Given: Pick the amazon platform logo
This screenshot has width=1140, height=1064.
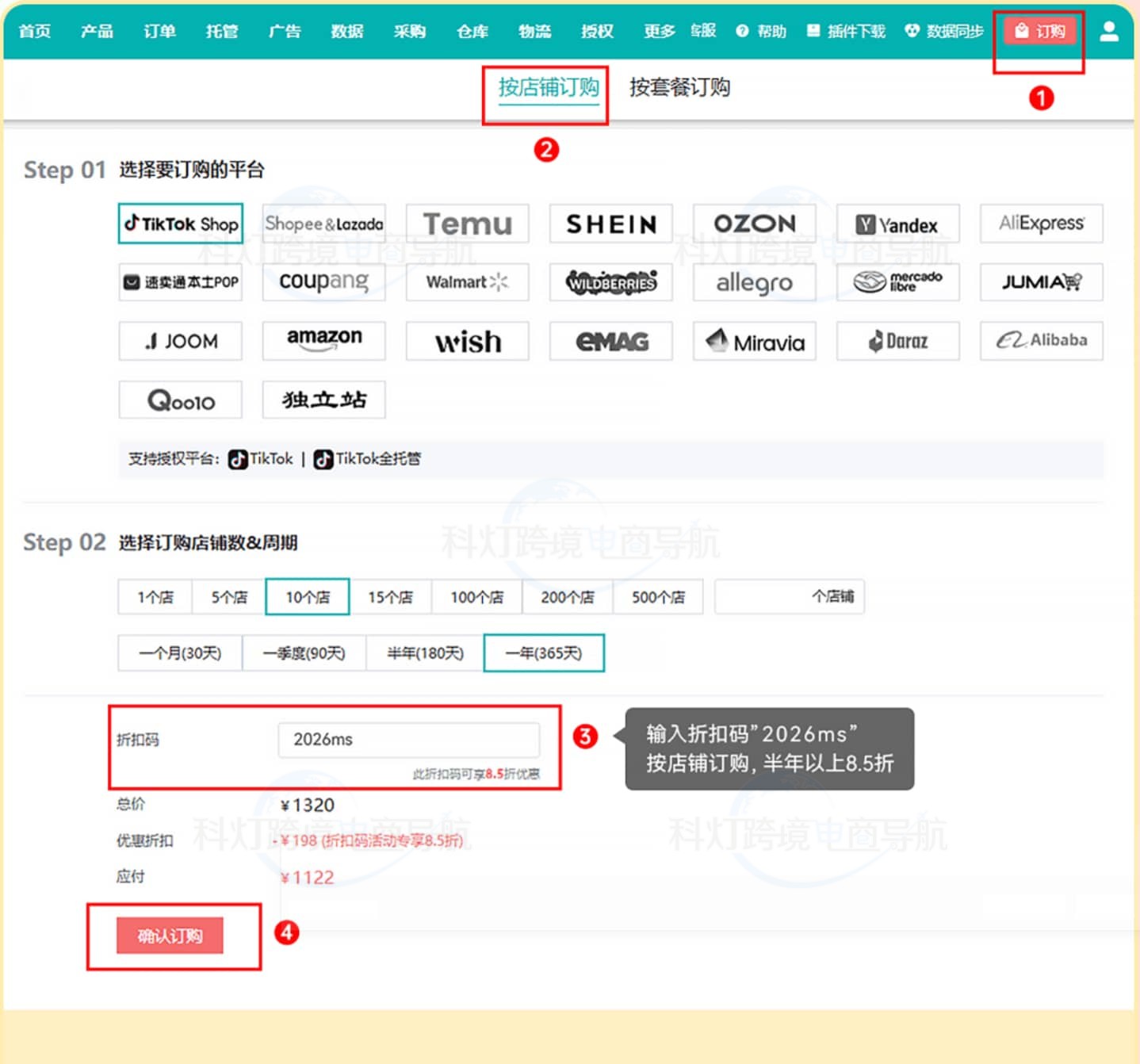Looking at the screenshot, I should click(323, 340).
